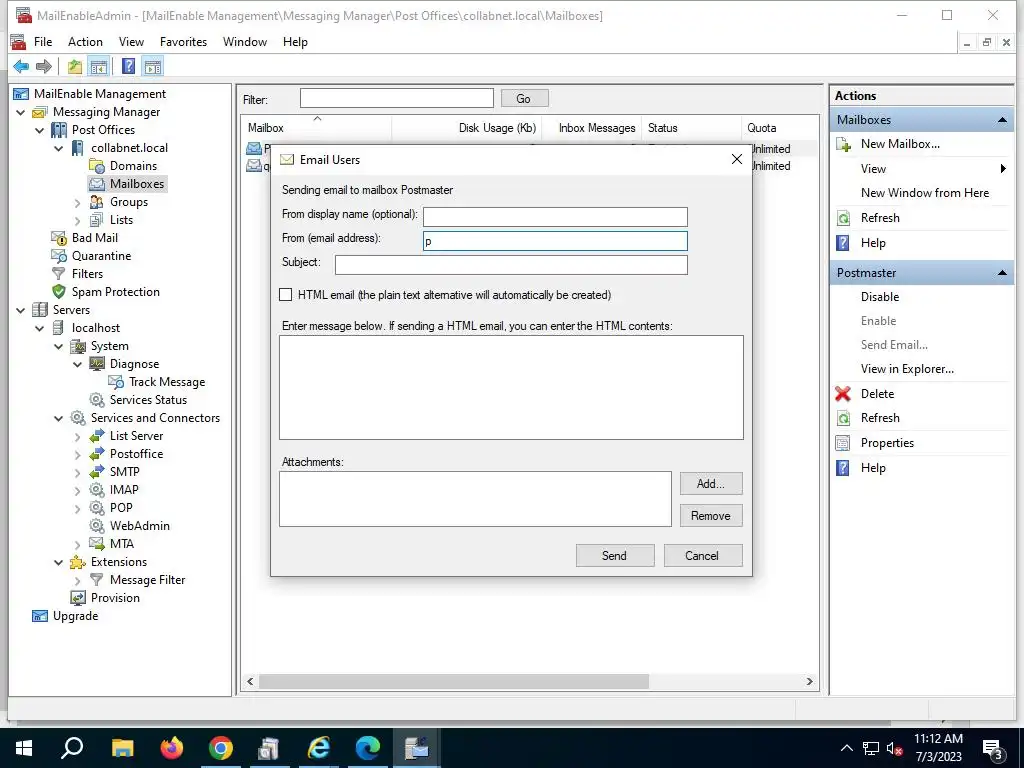Click Refresh under Postmaster actions
The image size is (1024, 768).
click(880, 418)
